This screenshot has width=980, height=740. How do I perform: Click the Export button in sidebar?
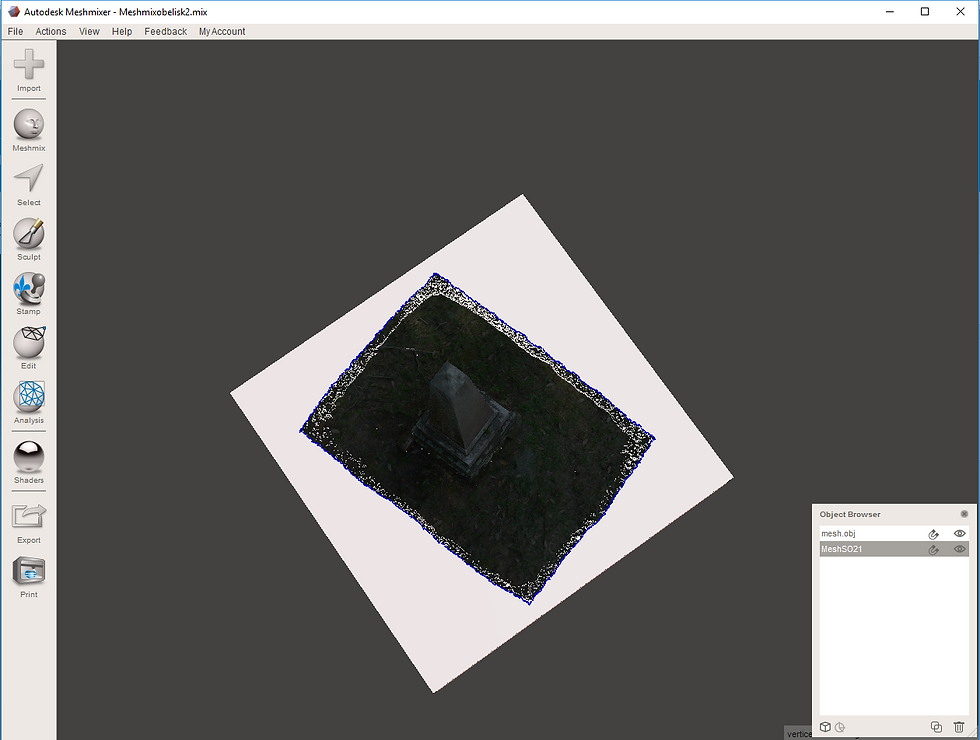coord(29,523)
